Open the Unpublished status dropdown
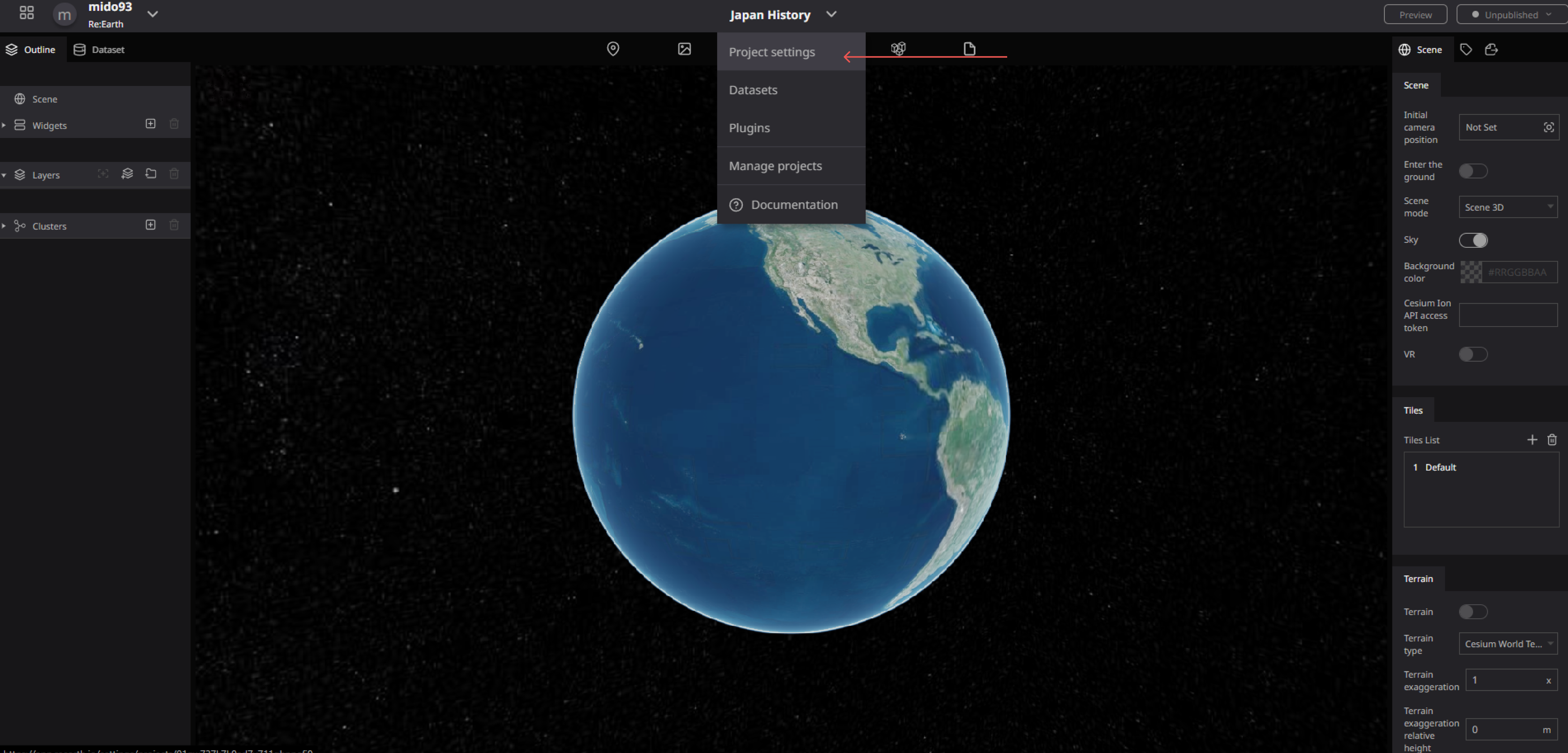 pyautogui.click(x=1511, y=15)
